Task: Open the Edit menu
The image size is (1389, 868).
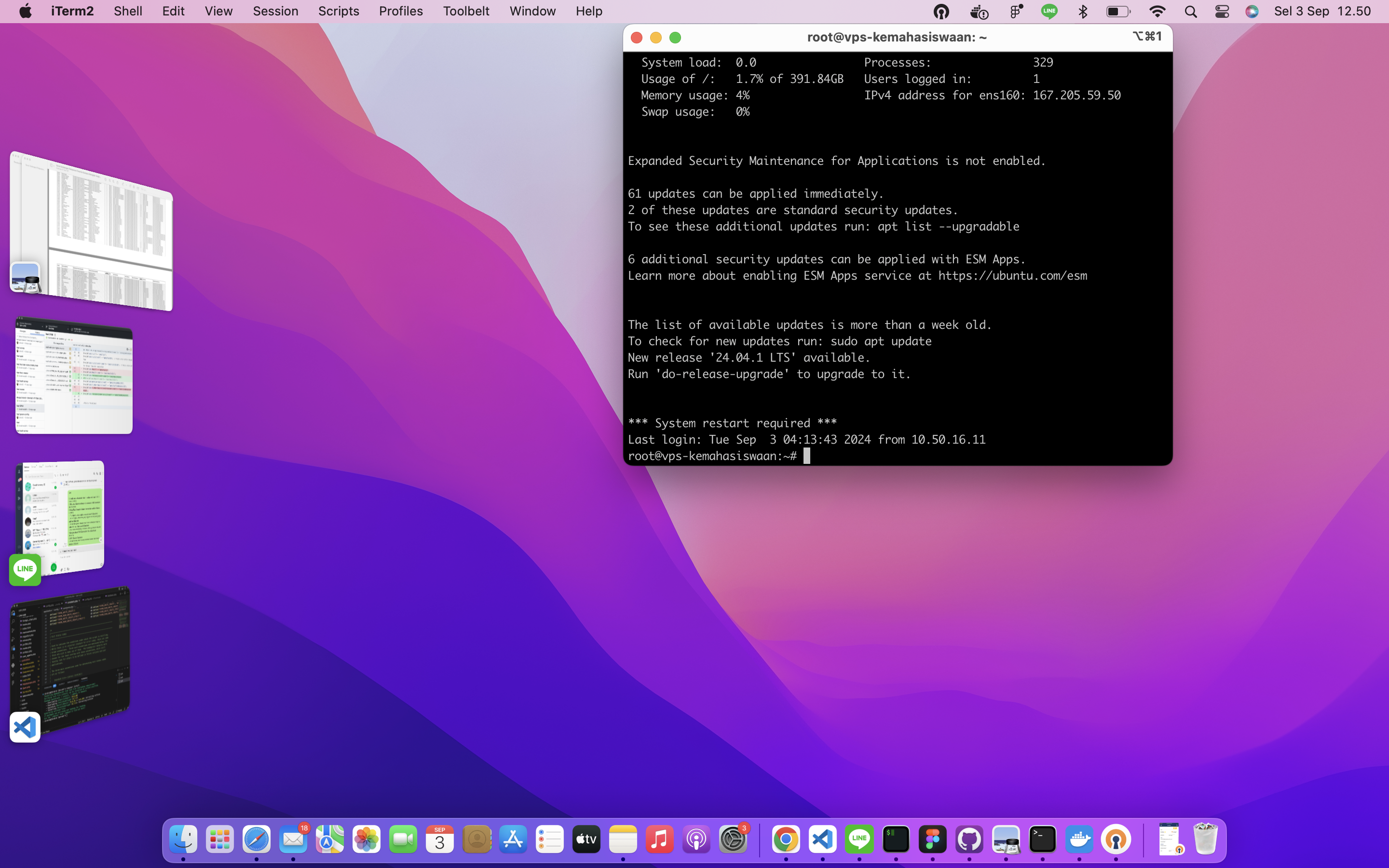Action: coord(173,11)
